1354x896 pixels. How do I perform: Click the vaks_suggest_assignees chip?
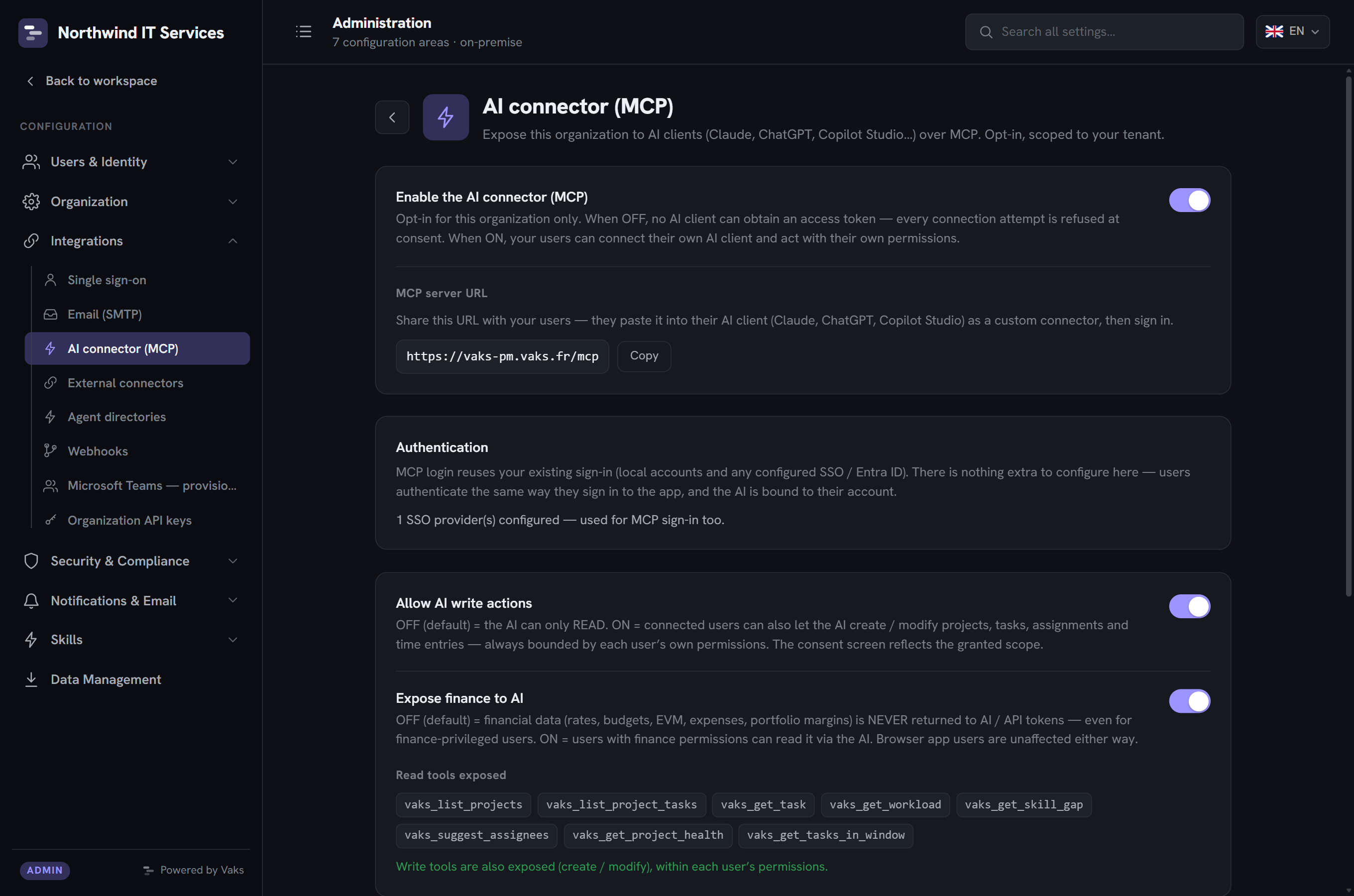(x=476, y=835)
